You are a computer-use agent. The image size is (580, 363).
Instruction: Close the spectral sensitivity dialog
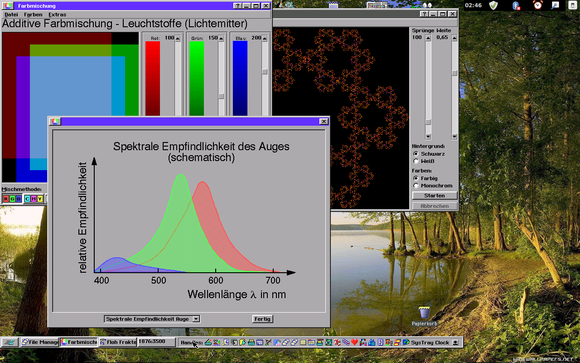pyautogui.click(x=324, y=121)
